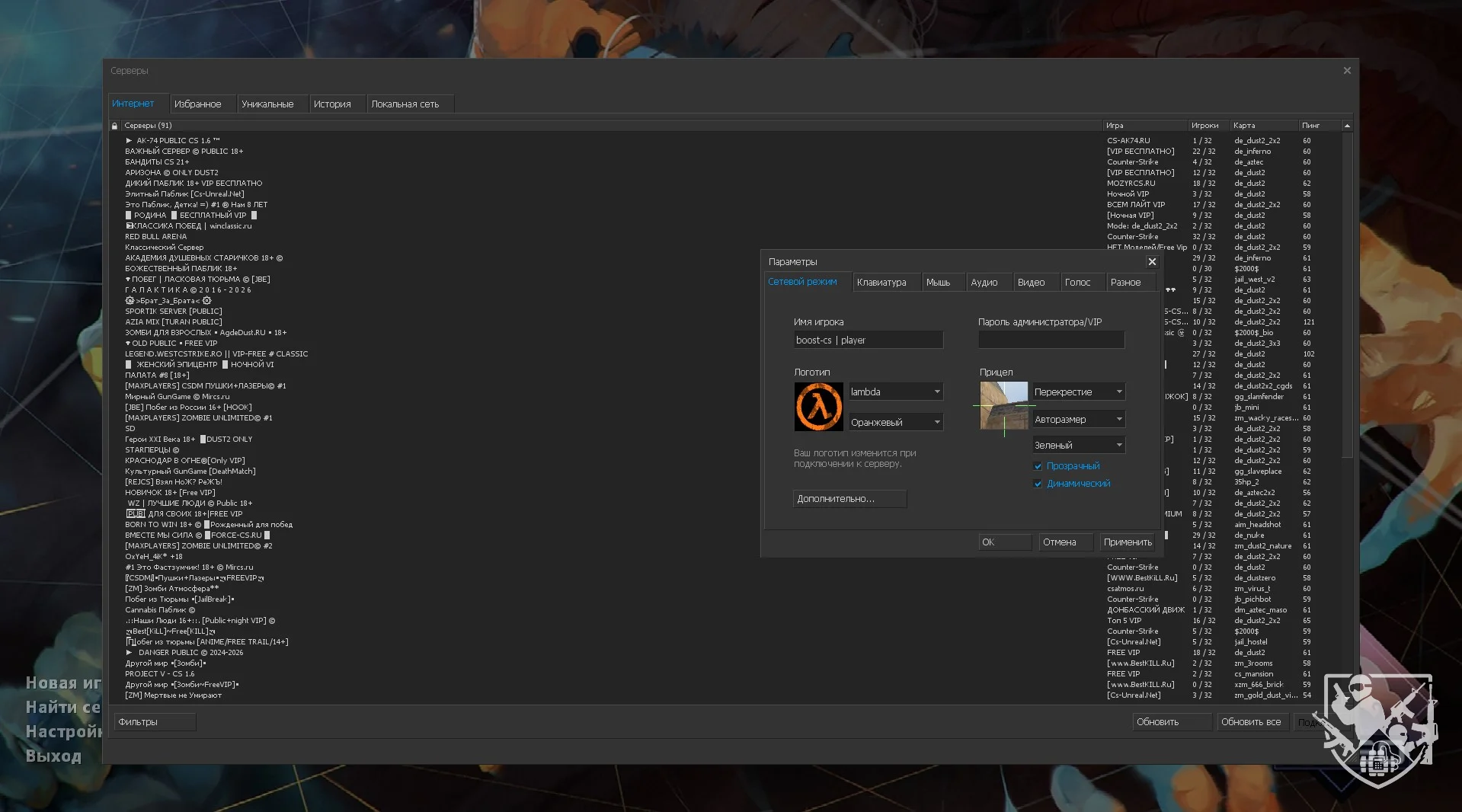Click the crosshair preview thumbnail

(x=1003, y=406)
